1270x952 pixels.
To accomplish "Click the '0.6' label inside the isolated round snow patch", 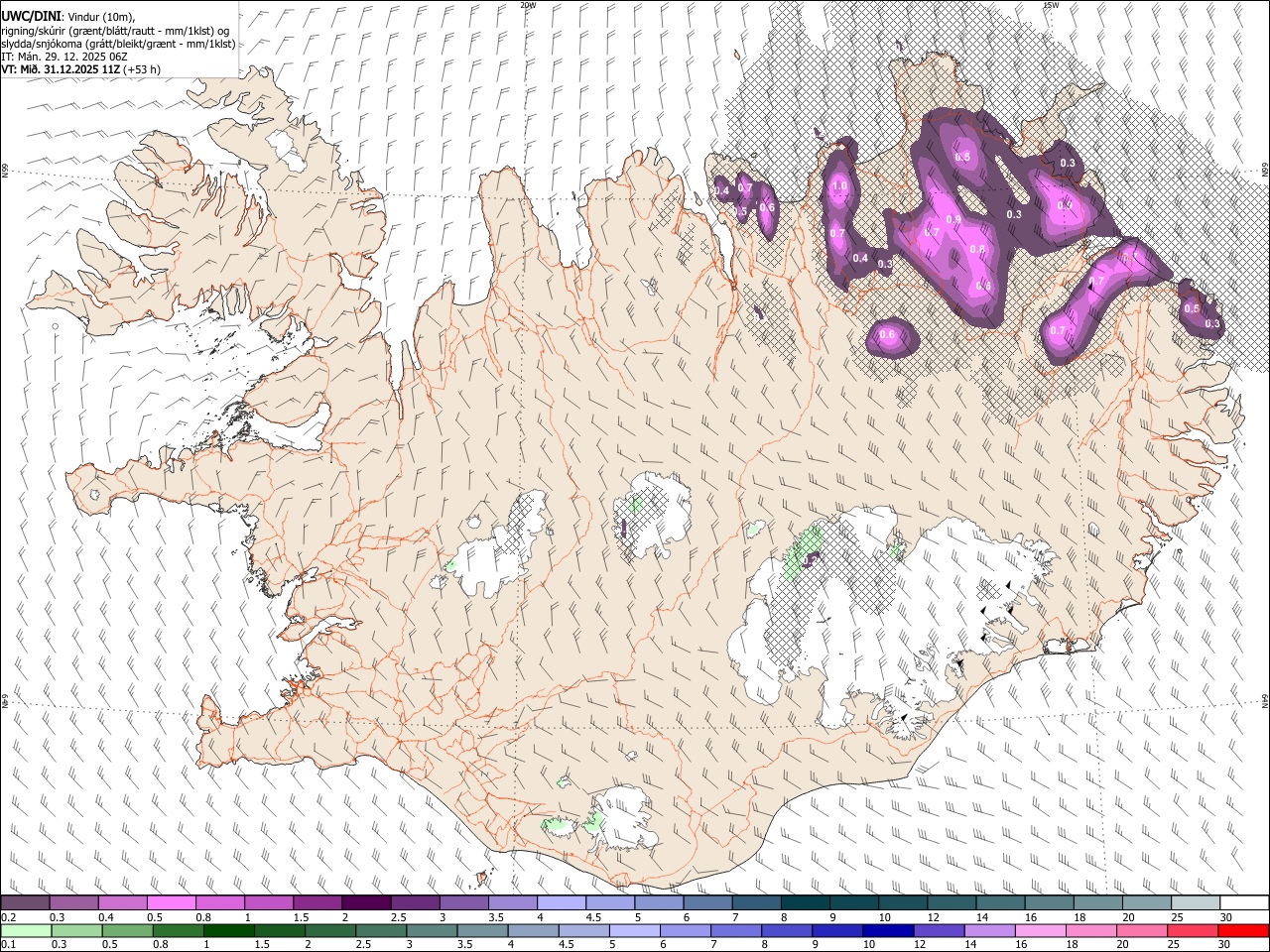I will pyautogui.click(x=887, y=335).
